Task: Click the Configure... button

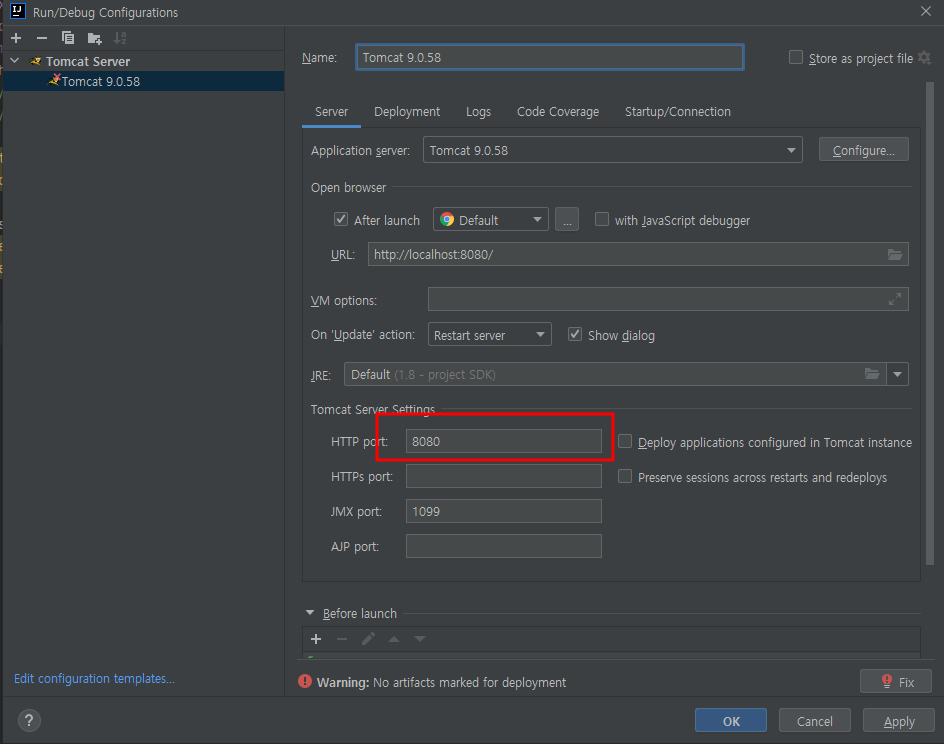Action: pos(863,150)
